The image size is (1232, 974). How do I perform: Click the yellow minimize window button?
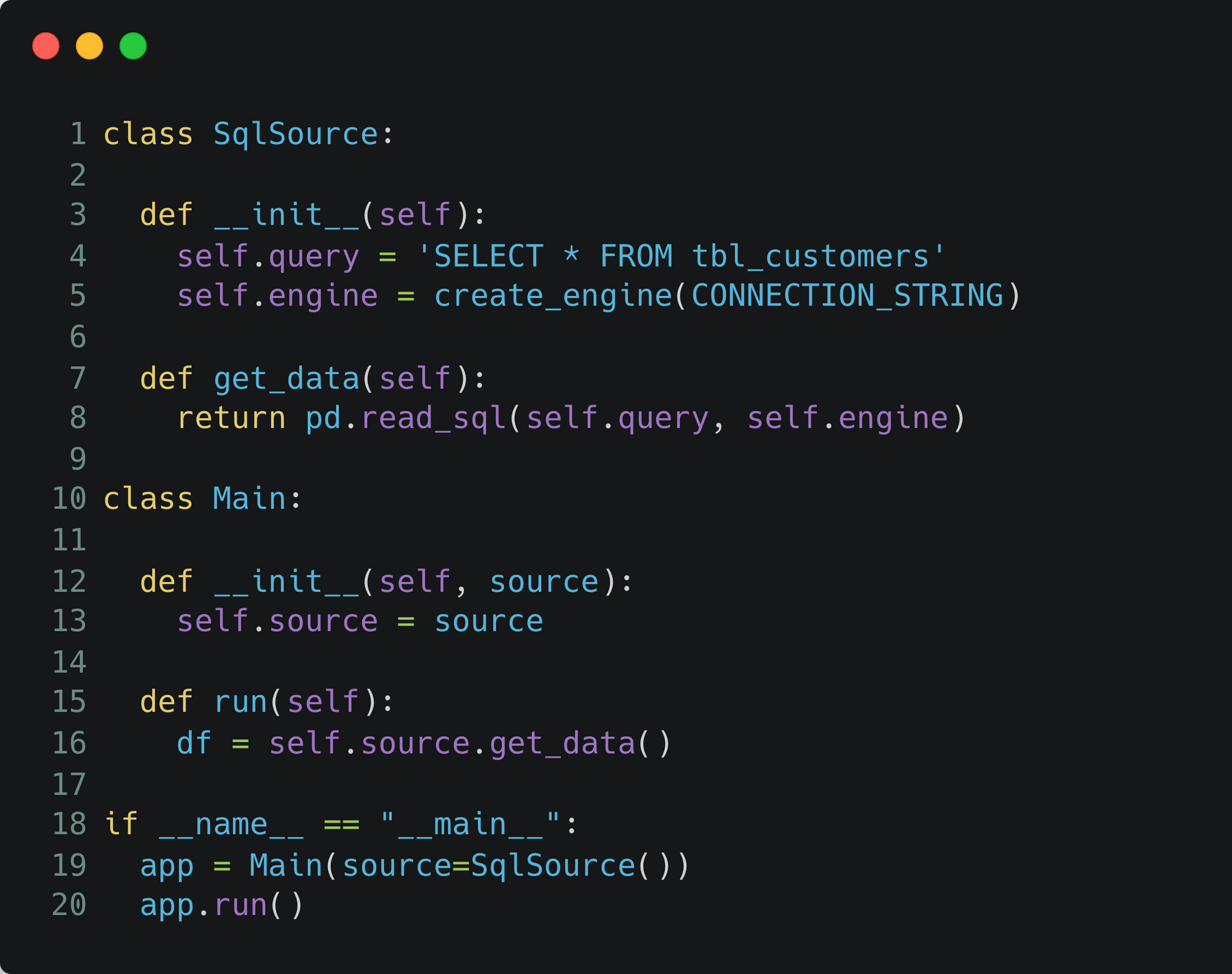coord(90,46)
